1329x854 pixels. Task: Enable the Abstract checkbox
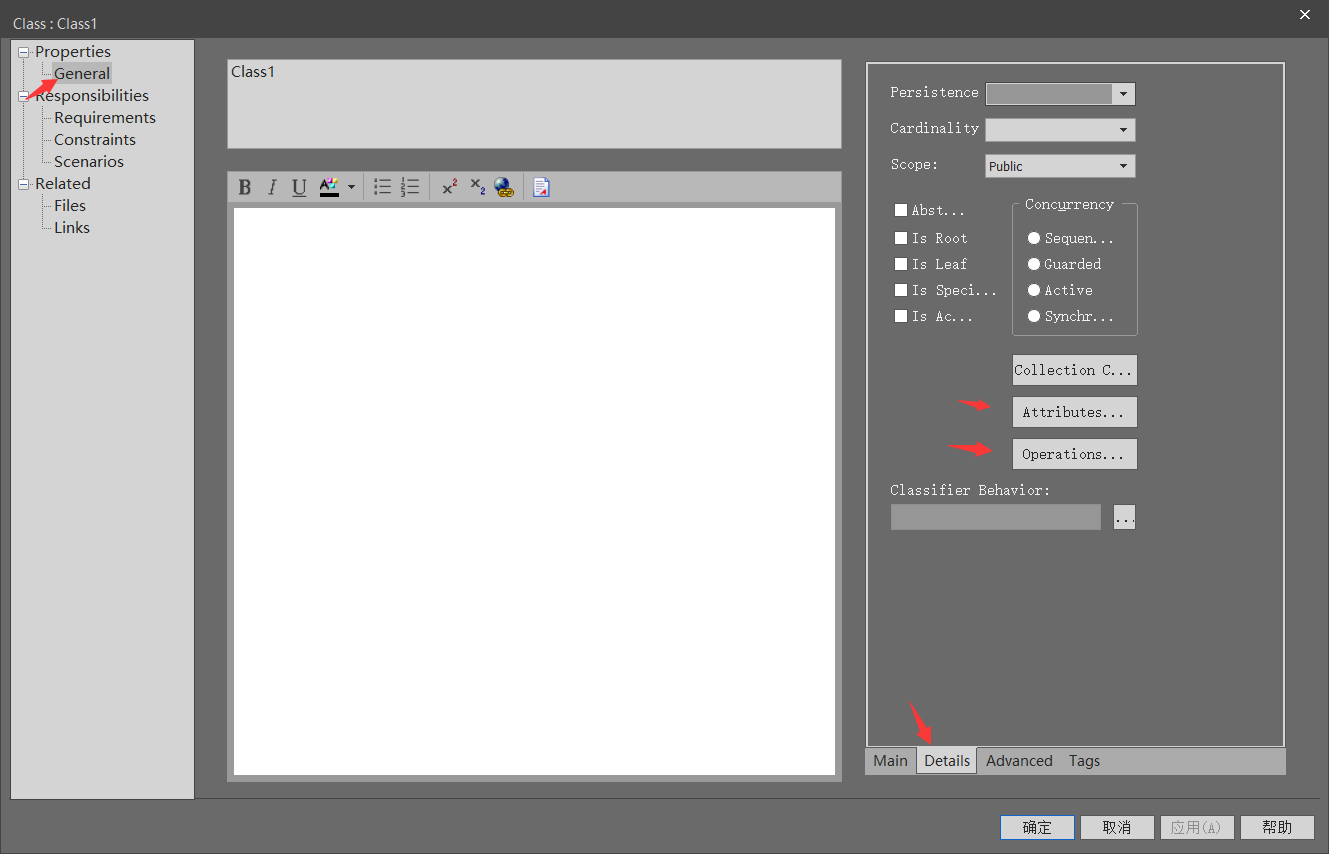(900, 210)
